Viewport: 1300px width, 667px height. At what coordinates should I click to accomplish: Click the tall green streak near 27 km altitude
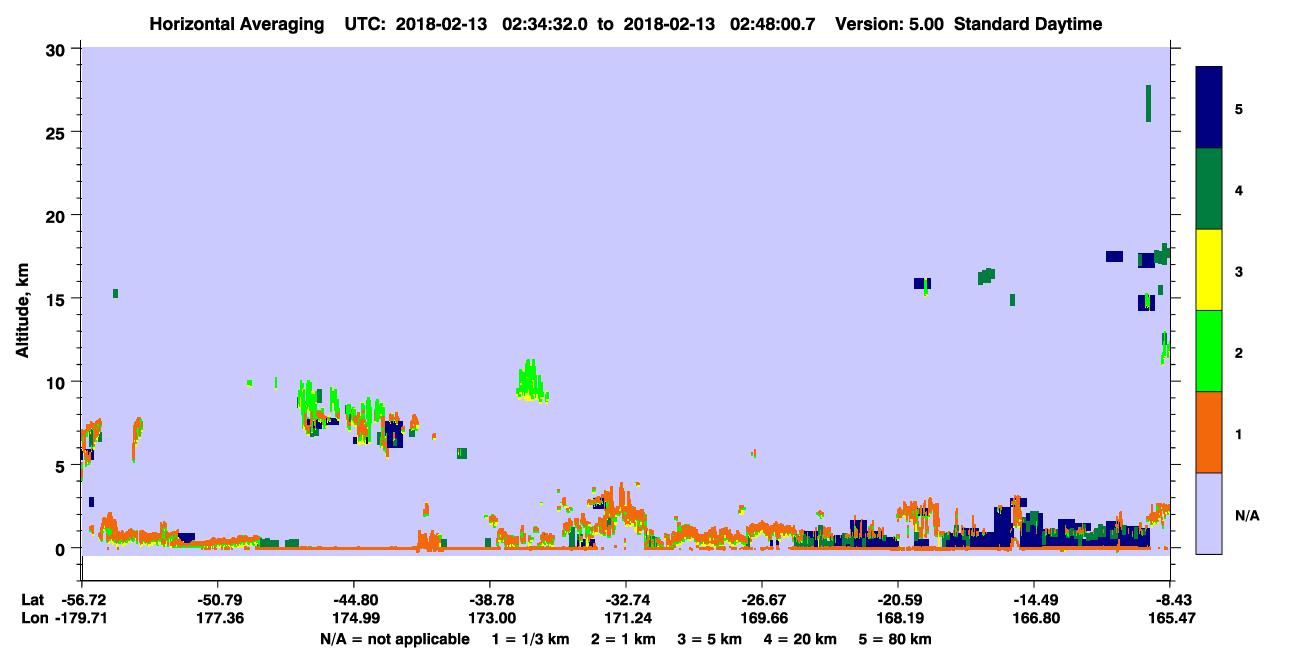[x=1148, y=103]
